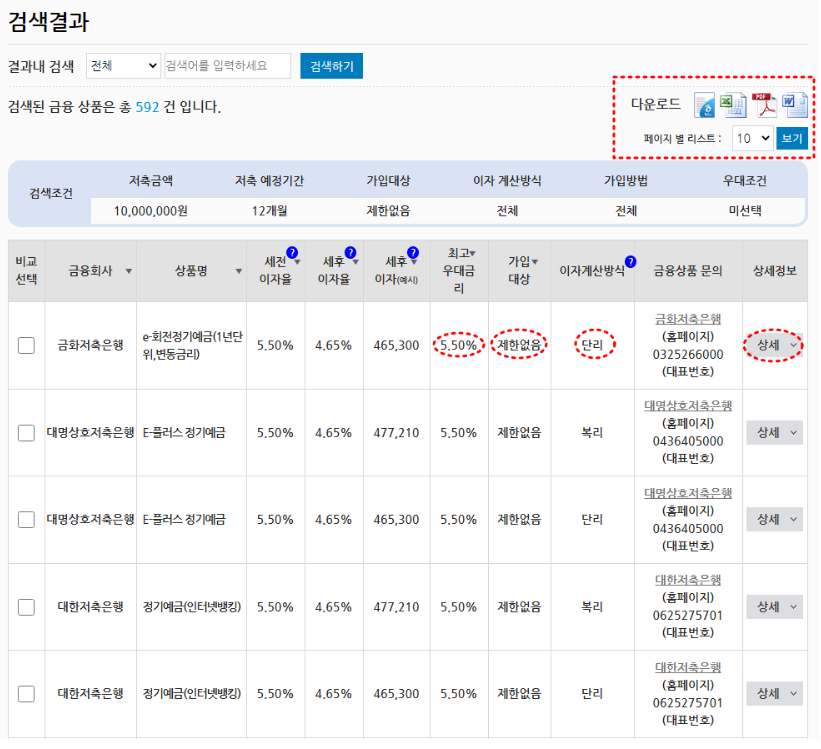Click the 검색하기 button
Image resolution: width=821 pixels, height=749 pixels.
click(331, 66)
